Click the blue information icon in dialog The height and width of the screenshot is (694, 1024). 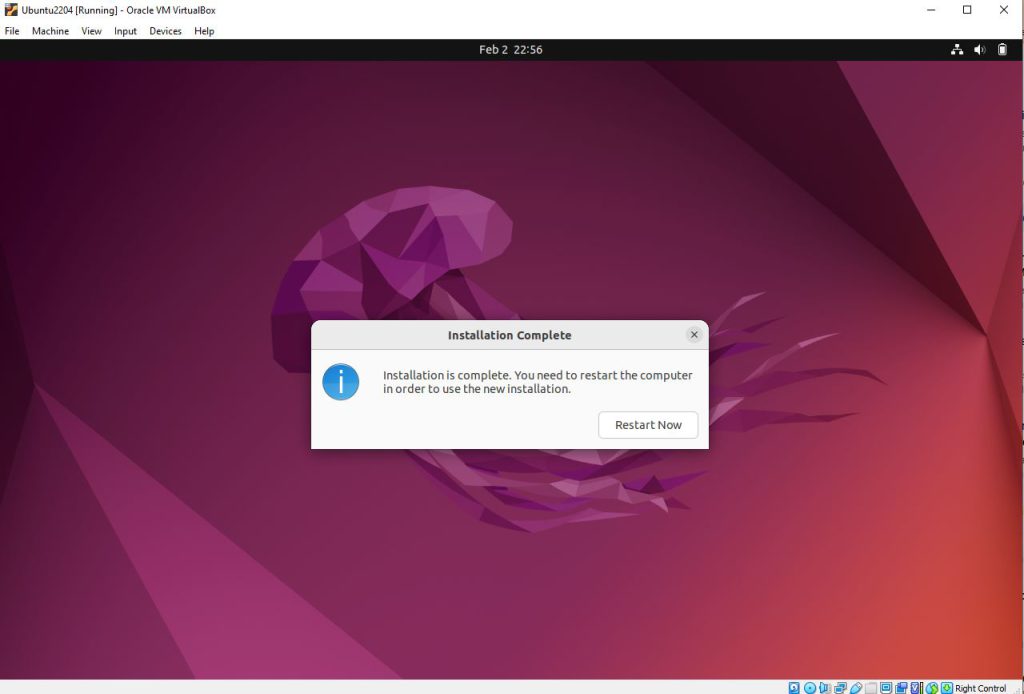341,382
